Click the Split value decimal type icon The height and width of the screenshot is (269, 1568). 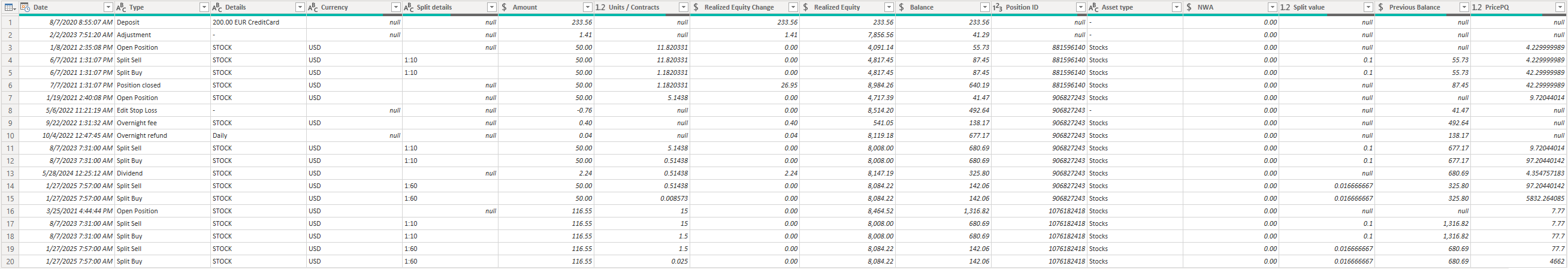1285,7
